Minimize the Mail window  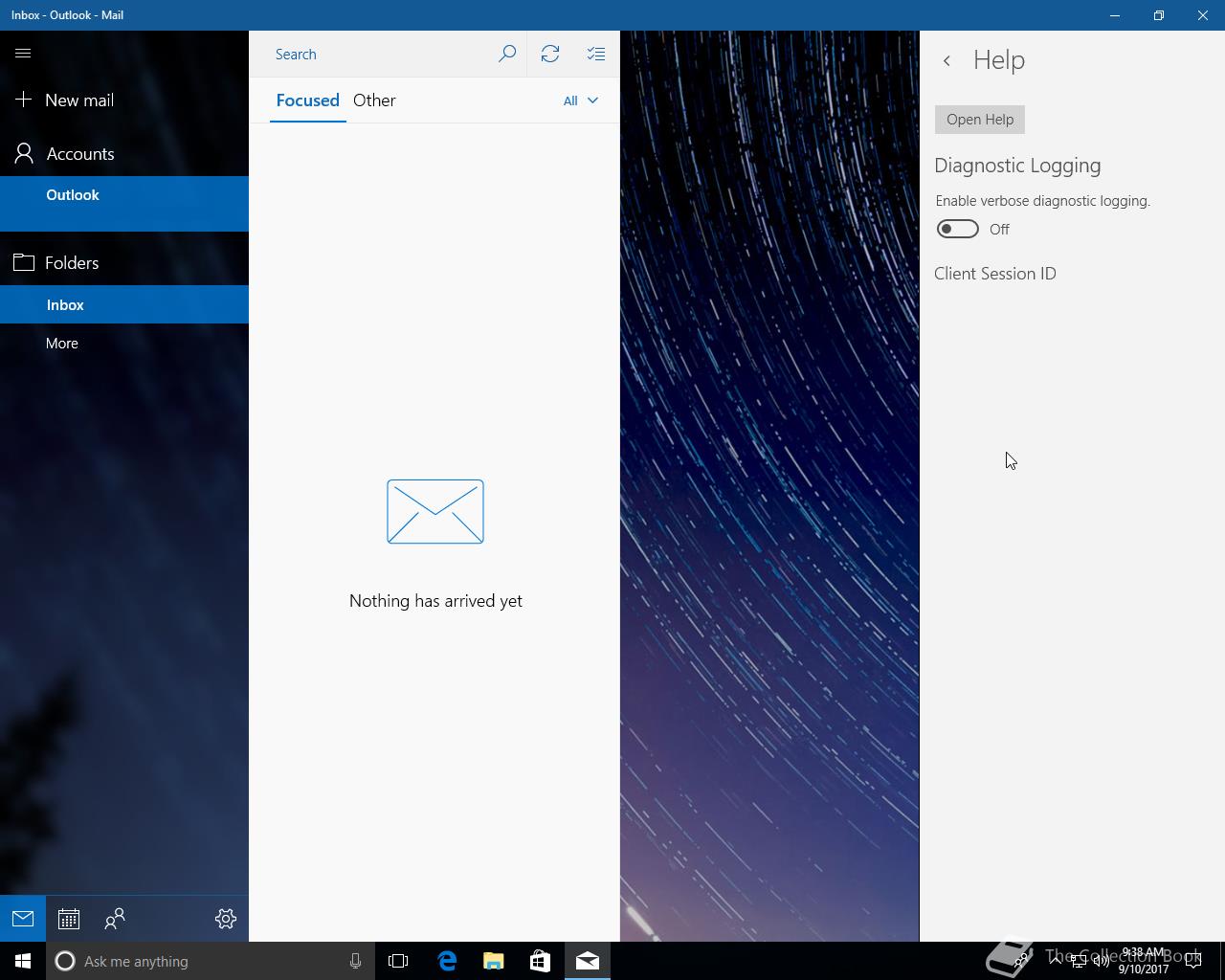pos(1115,15)
